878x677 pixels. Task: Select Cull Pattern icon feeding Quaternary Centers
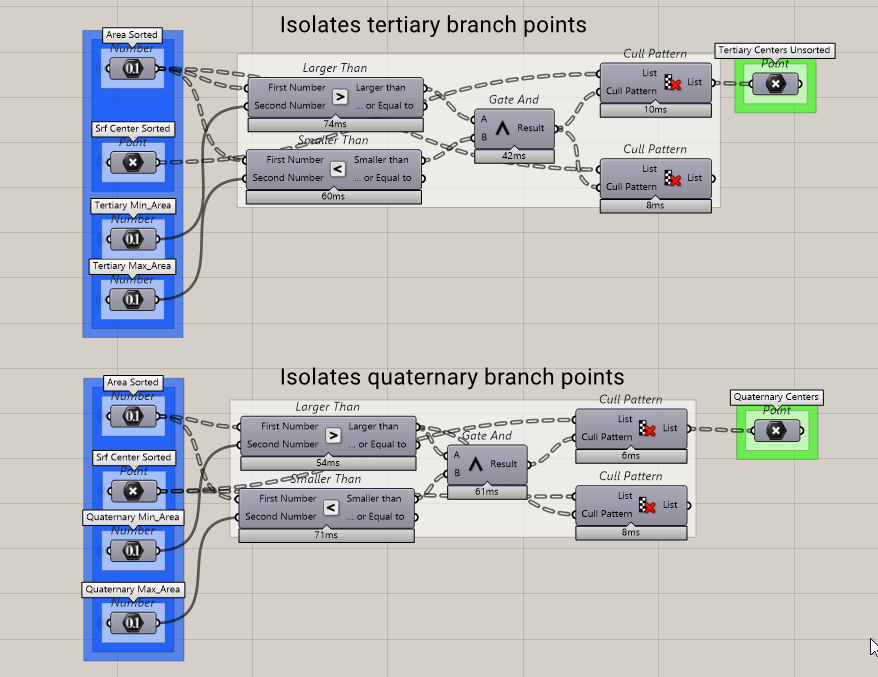click(648, 428)
